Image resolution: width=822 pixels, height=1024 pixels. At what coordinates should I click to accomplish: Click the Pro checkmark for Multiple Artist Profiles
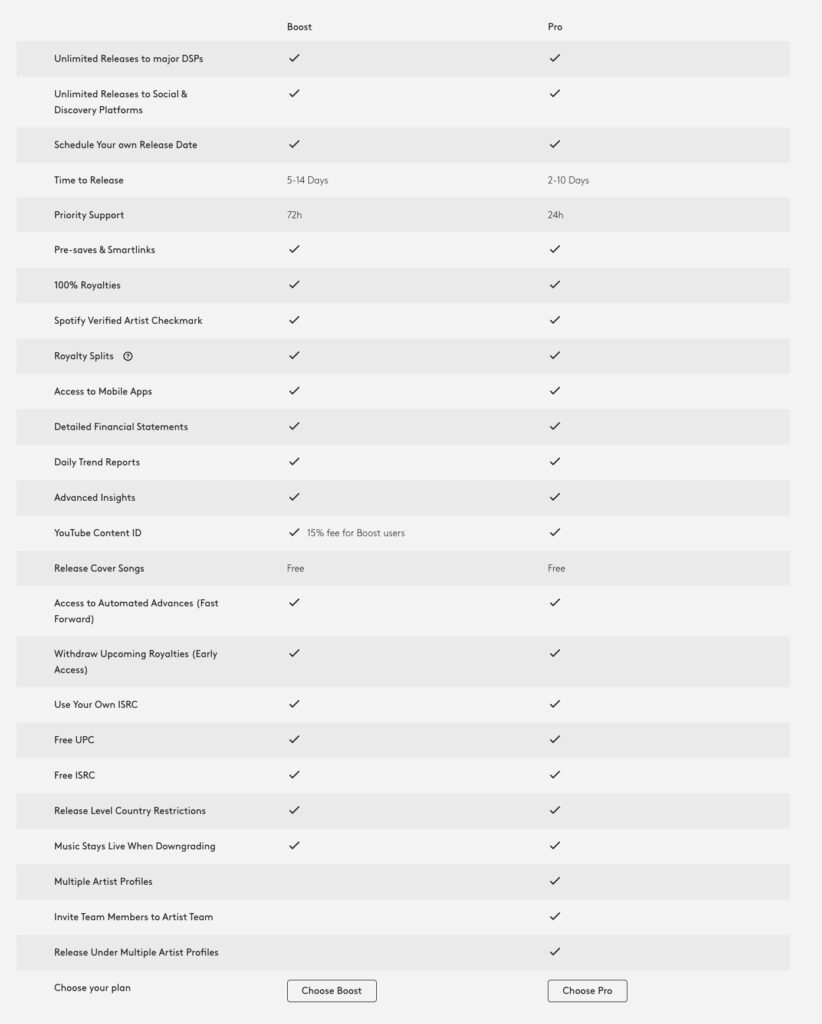coord(552,881)
